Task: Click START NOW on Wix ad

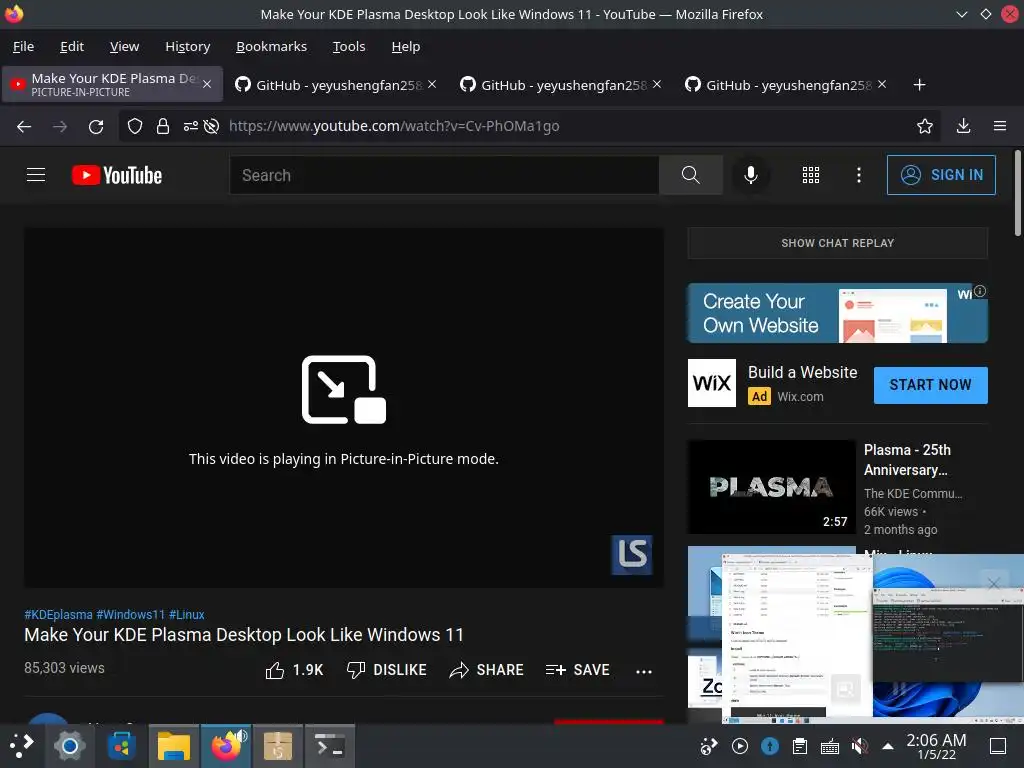Action: [930, 385]
